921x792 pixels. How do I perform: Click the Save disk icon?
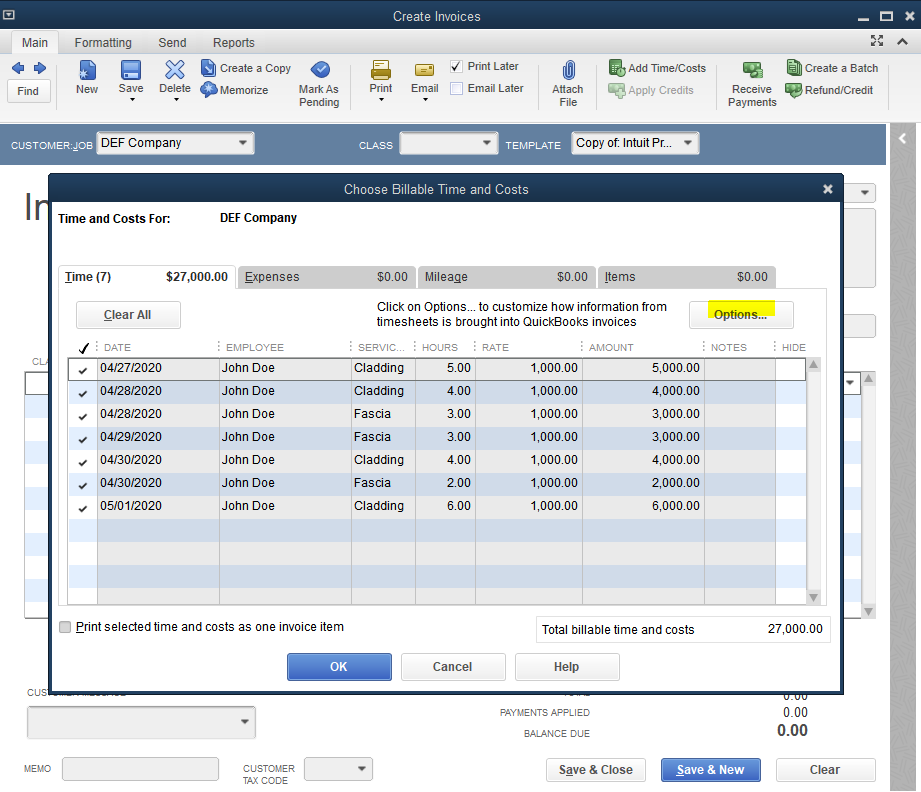tap(130, 70)
